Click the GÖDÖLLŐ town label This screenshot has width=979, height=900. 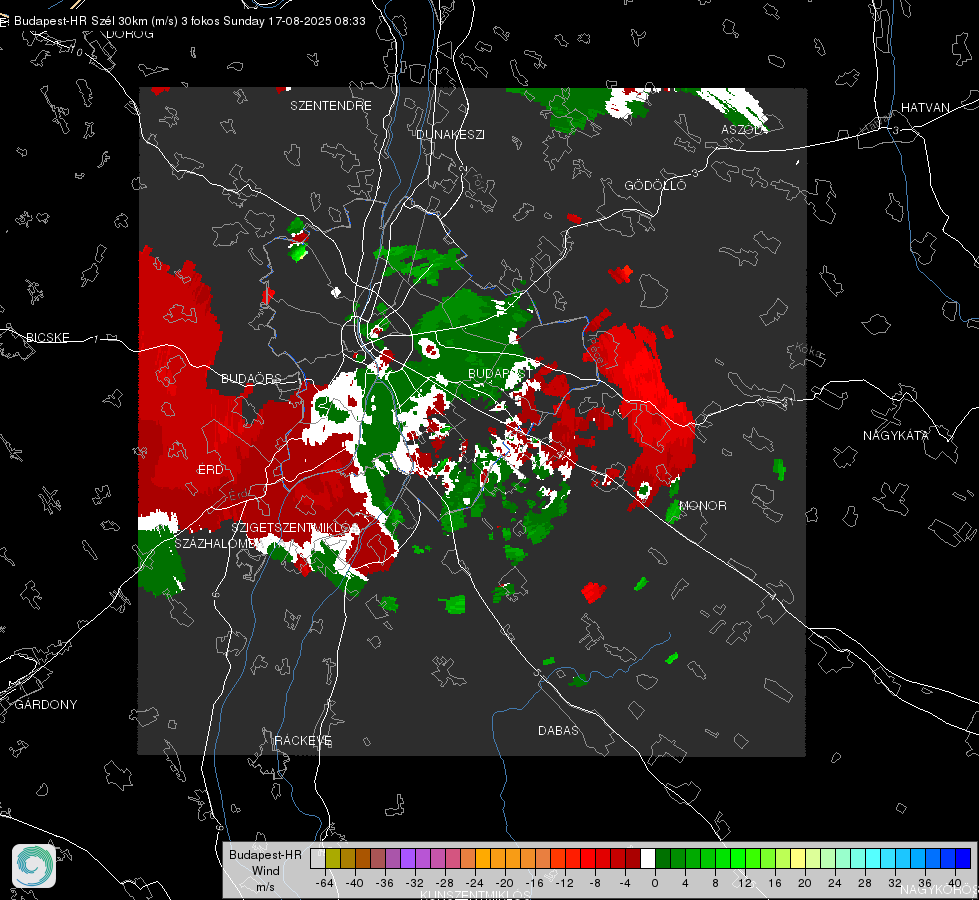pos(655,185)
